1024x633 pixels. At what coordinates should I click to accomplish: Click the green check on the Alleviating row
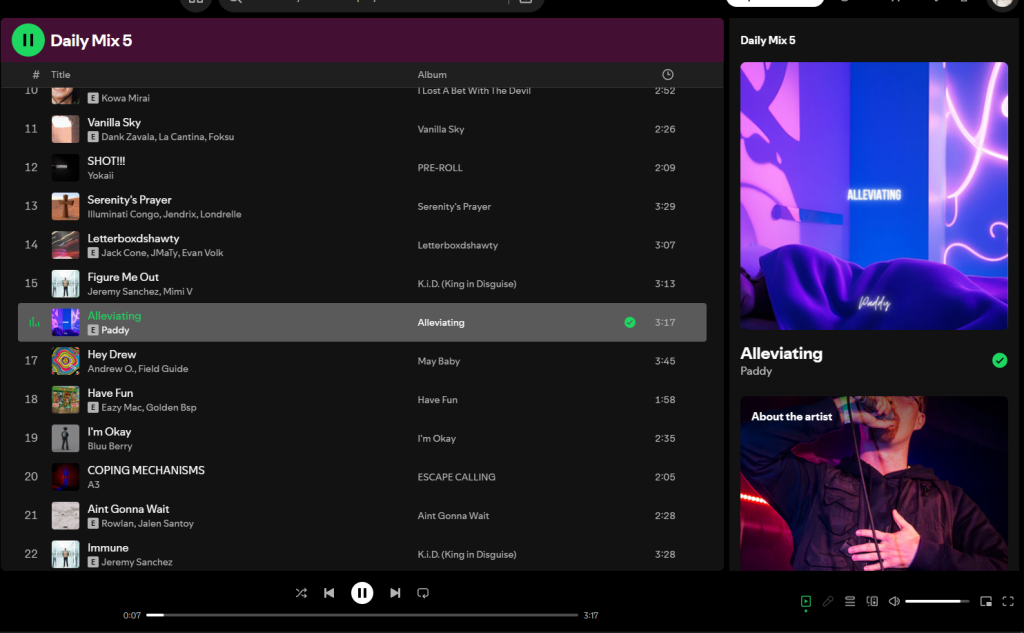click(630, 322)
